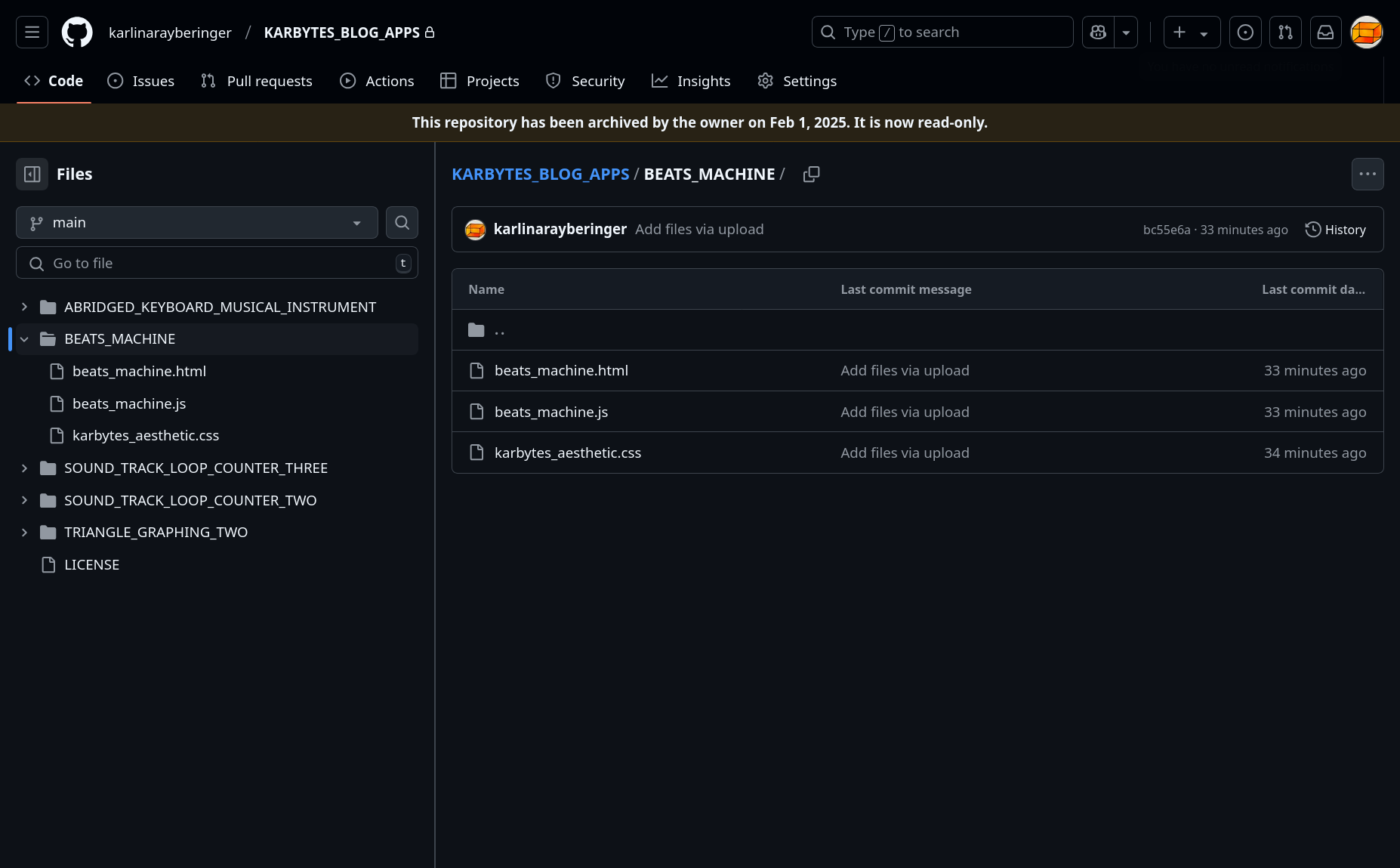1400x868 pixels.
Task: Click the TRIANGLE_GRAPHING_TWO folder icon
Action: click(48, 533)
